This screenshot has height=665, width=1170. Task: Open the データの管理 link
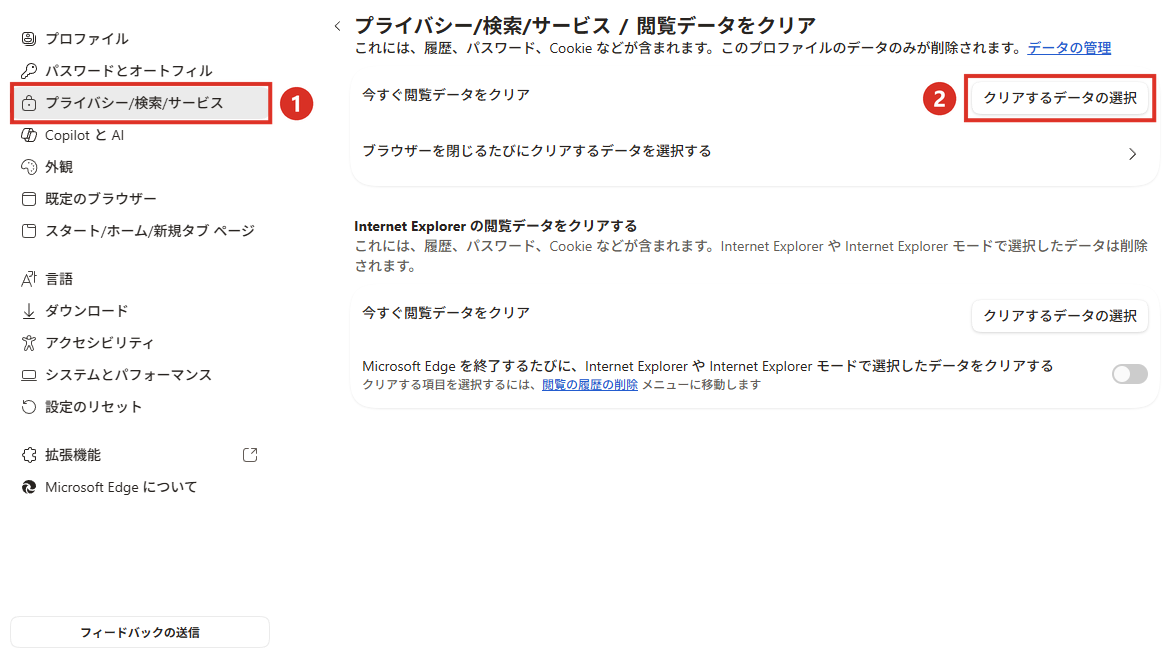(x=1069, y=49)
